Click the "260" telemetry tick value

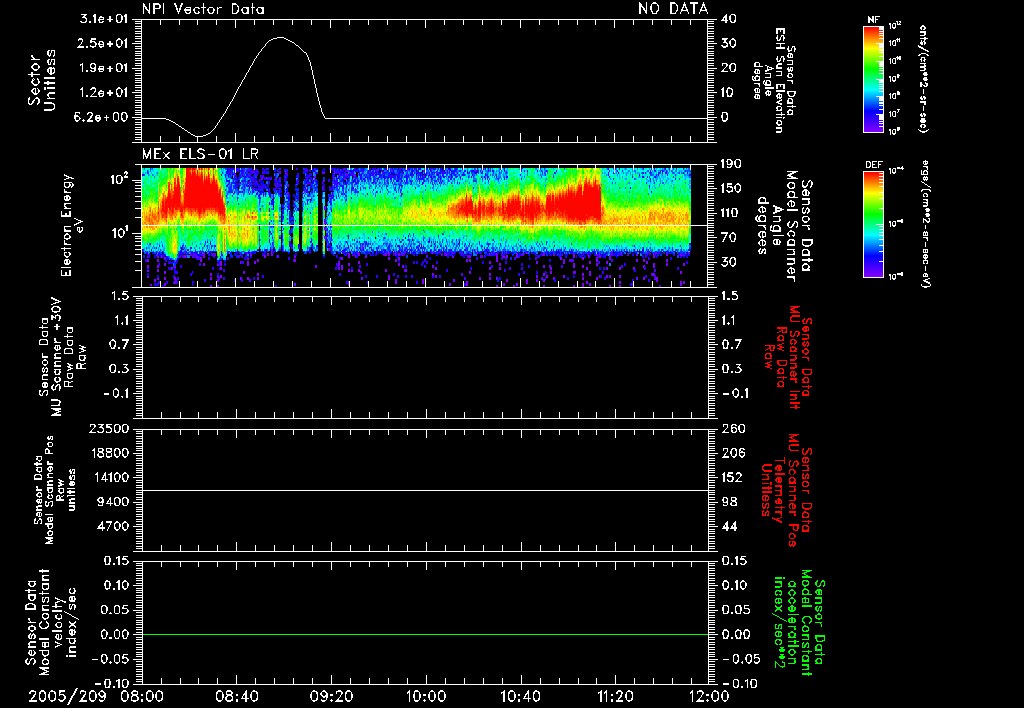(x=733, y=429)
